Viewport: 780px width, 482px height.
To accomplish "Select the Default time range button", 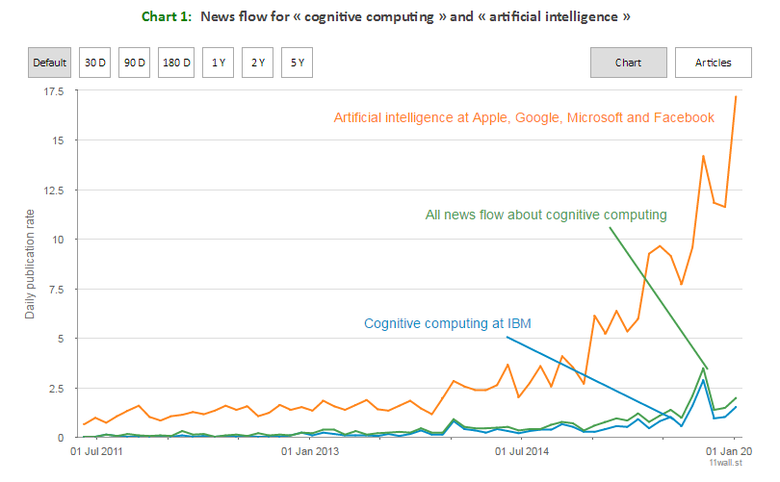I will coord(49,62).
